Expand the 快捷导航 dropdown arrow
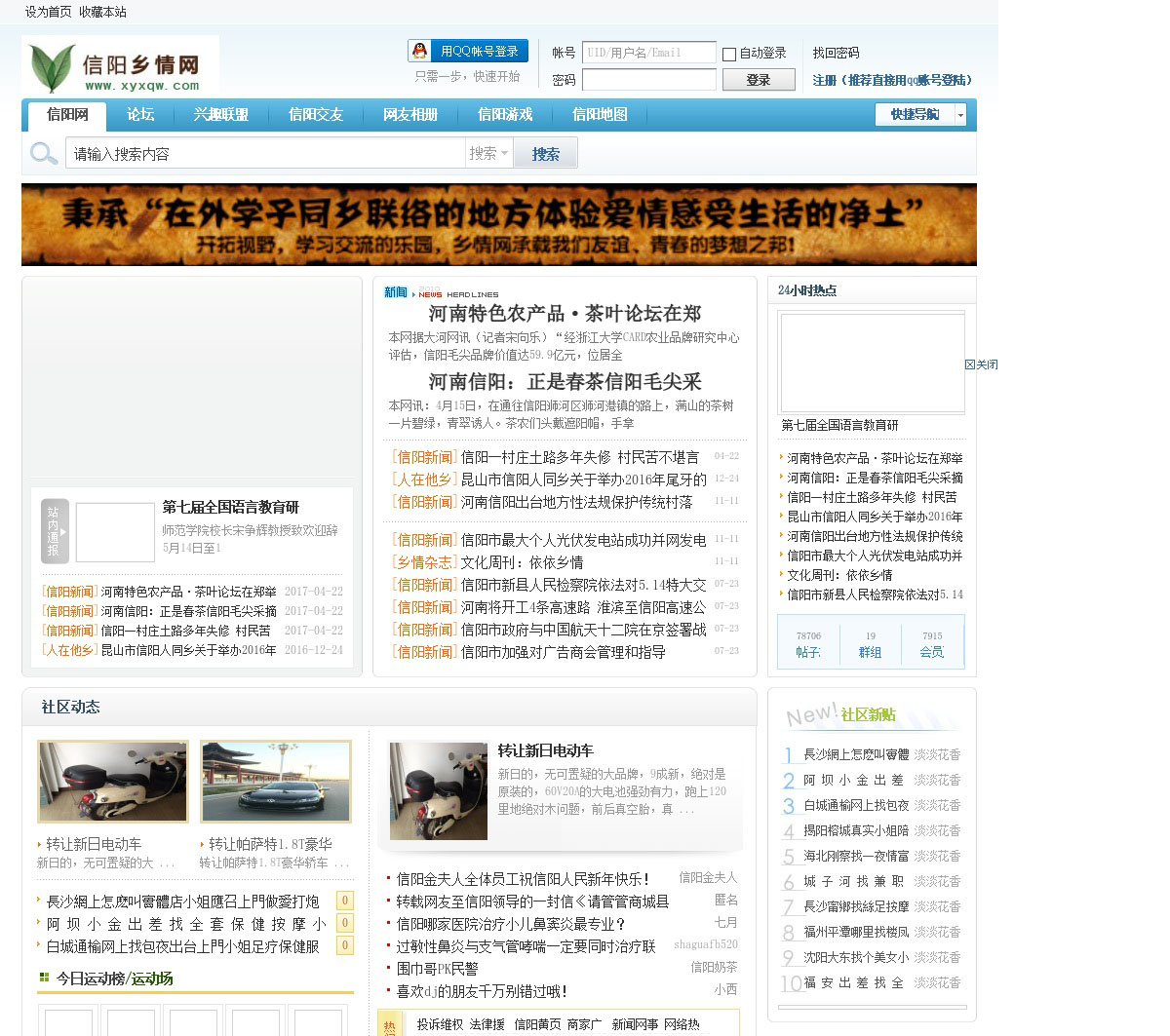This screenshot has height=1036, width=1170. [x=960, y=115]
